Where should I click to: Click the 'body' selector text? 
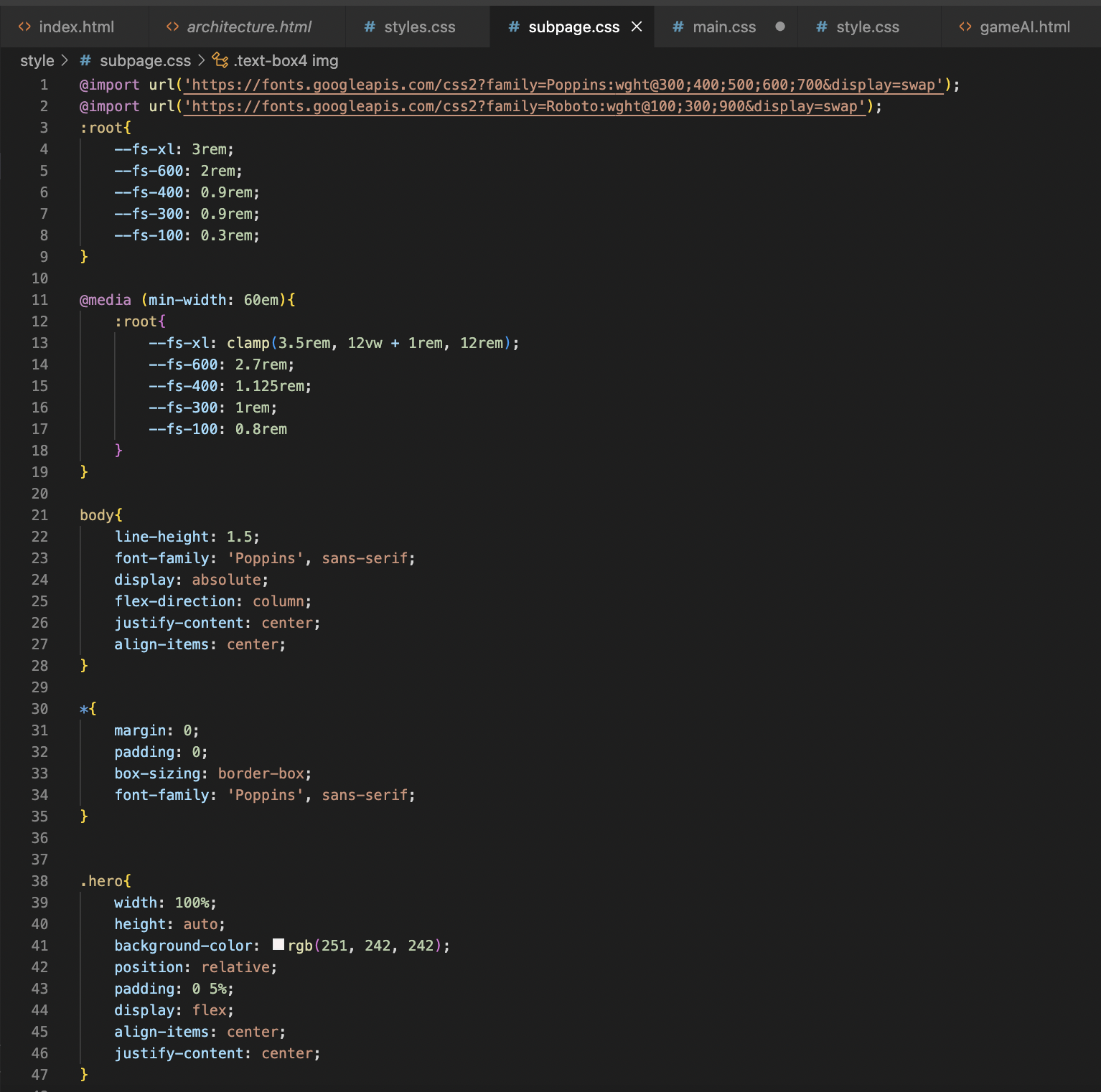pos(97,515)
